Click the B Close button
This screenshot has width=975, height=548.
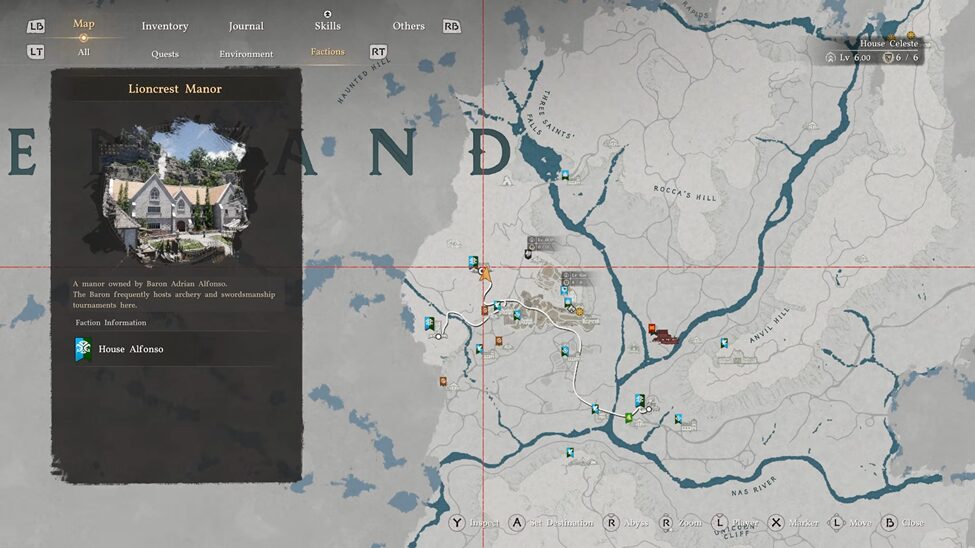coord(903,522)
